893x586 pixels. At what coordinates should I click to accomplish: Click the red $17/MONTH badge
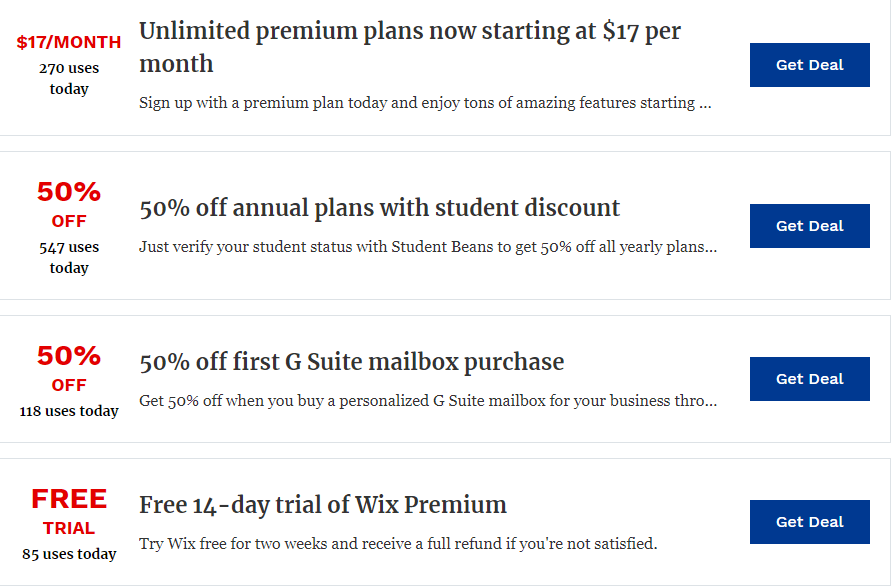point(68,42)
